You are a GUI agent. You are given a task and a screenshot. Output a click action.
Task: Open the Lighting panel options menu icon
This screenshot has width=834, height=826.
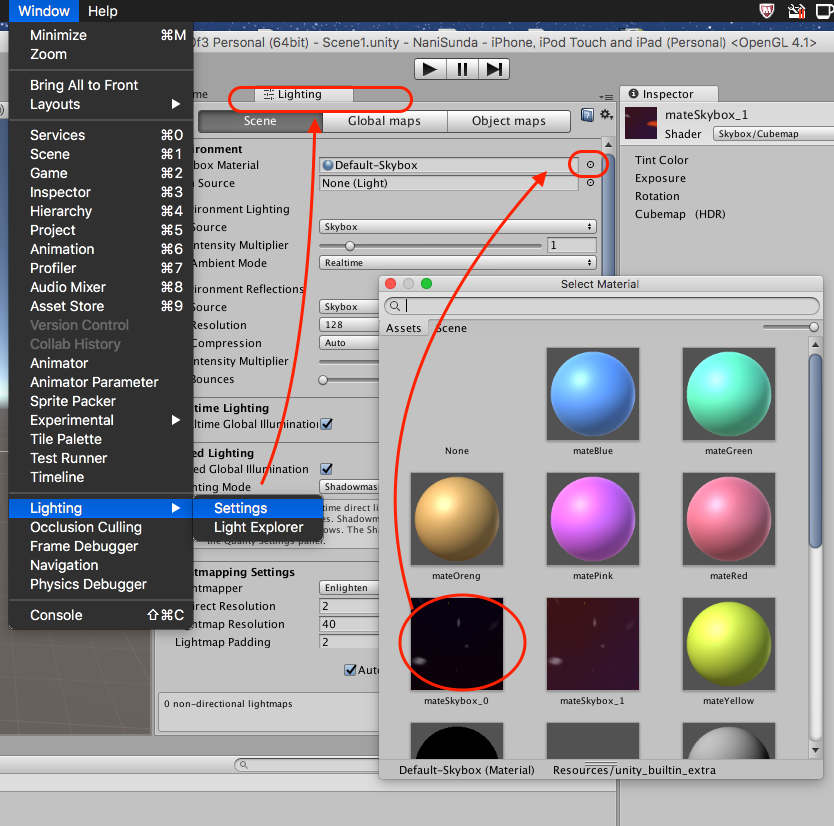pos(606,97)
